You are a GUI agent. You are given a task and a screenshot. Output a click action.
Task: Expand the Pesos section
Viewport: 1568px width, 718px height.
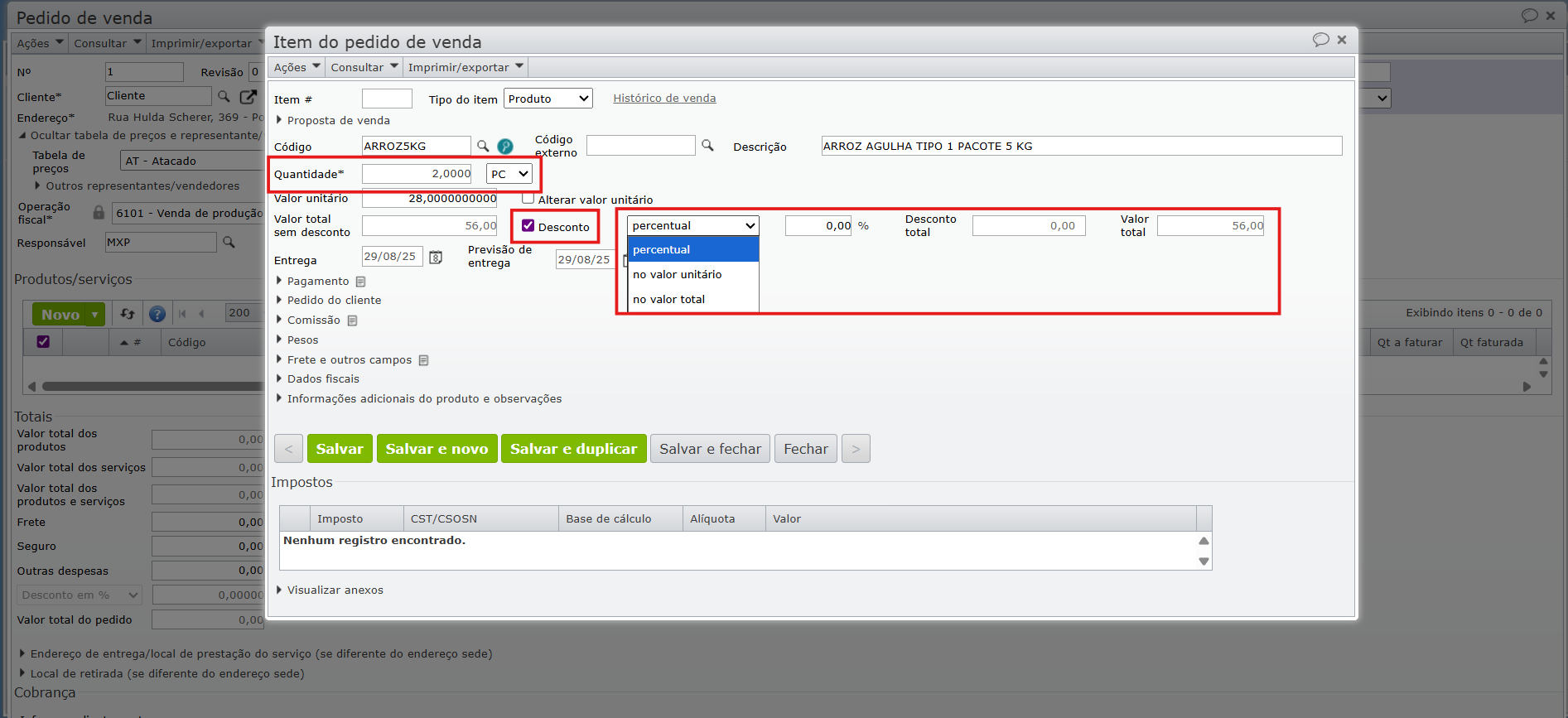click(297, 340)
